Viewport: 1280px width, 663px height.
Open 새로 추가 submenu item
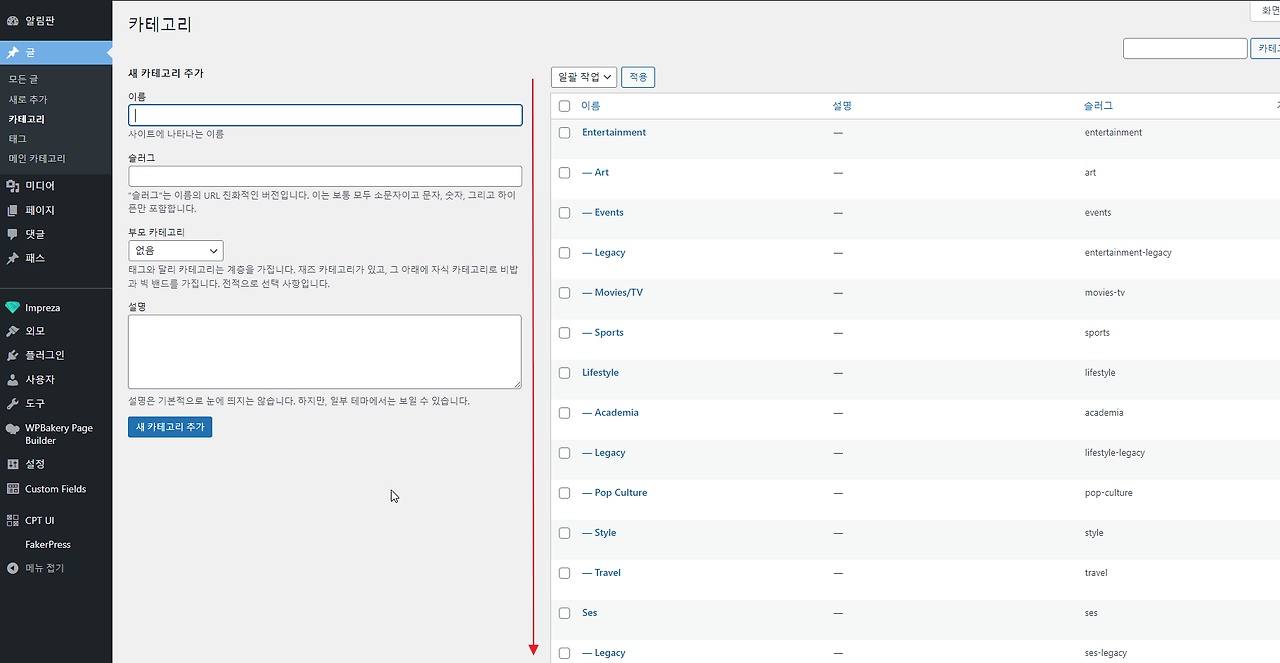click(28, 99)
